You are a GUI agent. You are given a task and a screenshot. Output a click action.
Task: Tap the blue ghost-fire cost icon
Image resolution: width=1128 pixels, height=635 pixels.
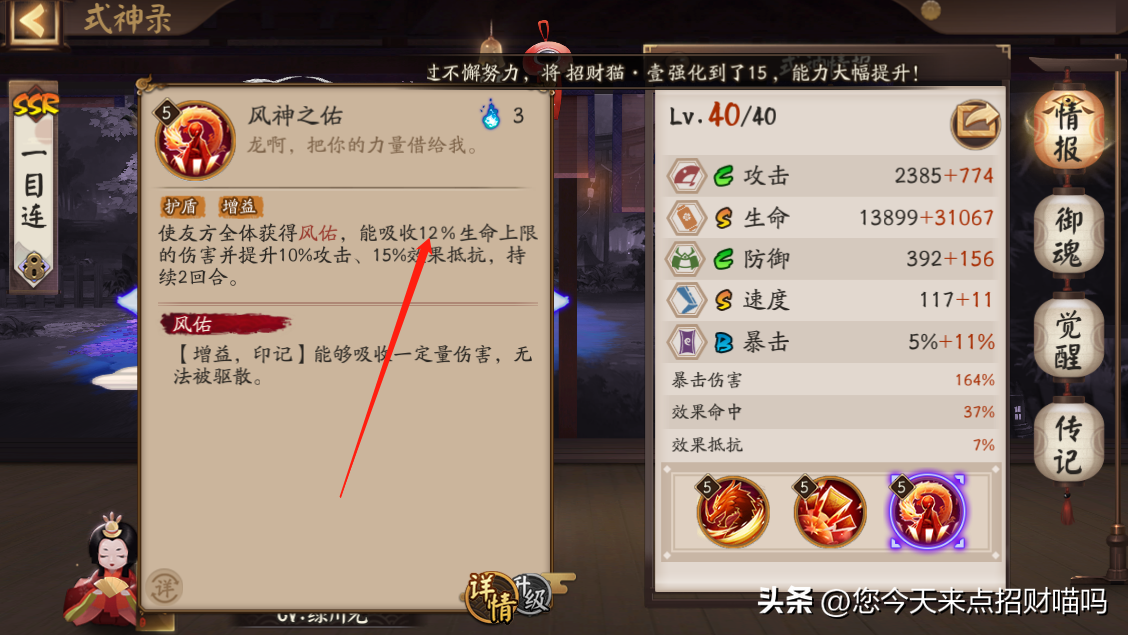tap(491, 115)
